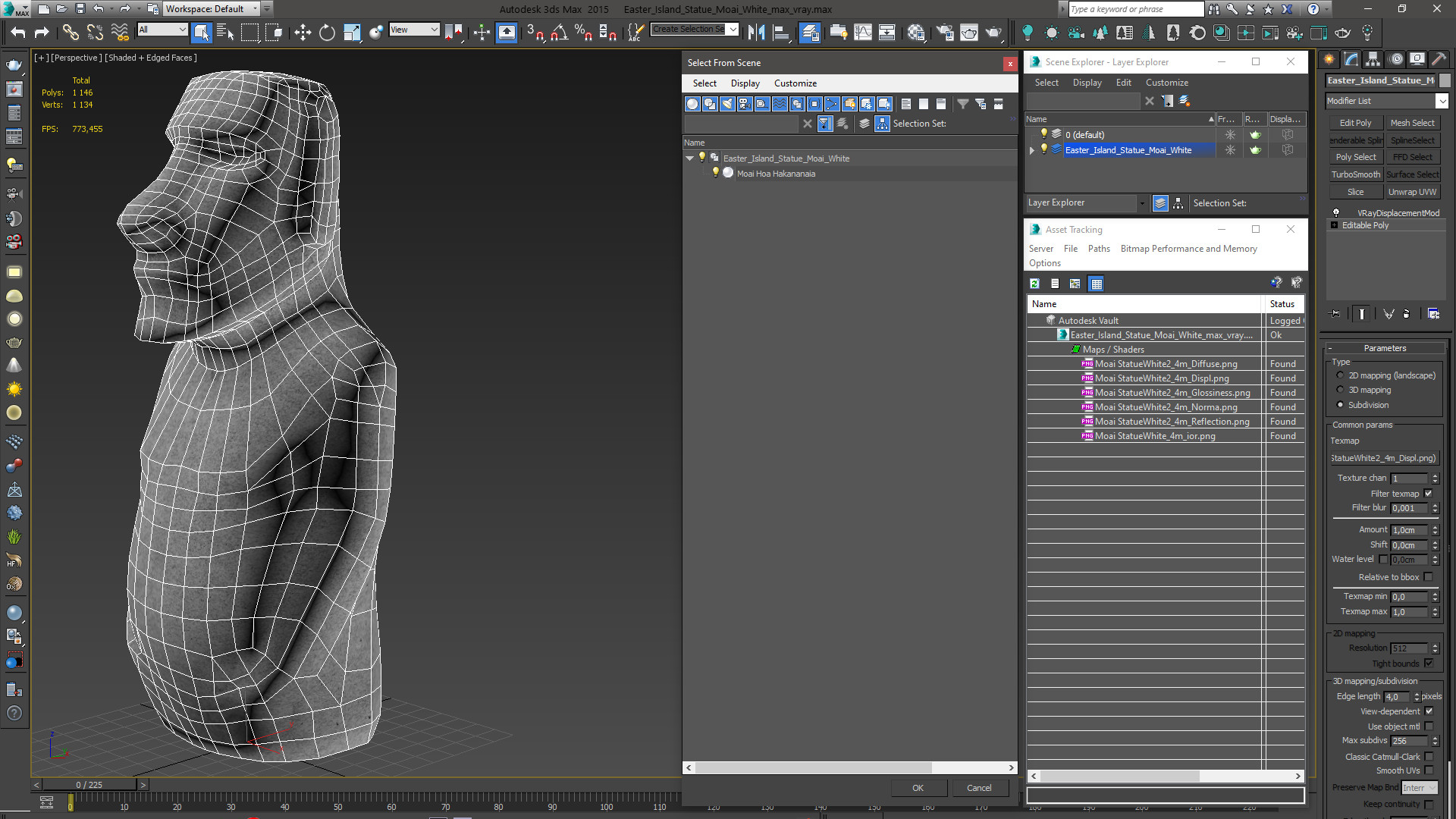Expand the Maps/Shaders asset group

(1077, 349)
